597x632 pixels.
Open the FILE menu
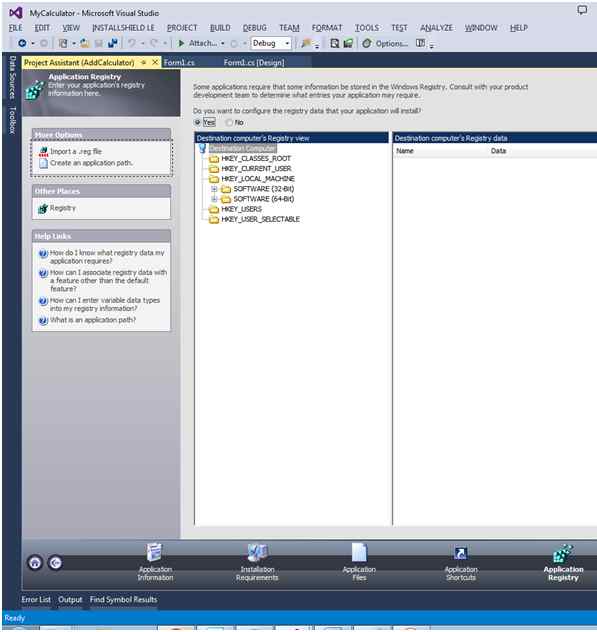[x=16, y=28]
